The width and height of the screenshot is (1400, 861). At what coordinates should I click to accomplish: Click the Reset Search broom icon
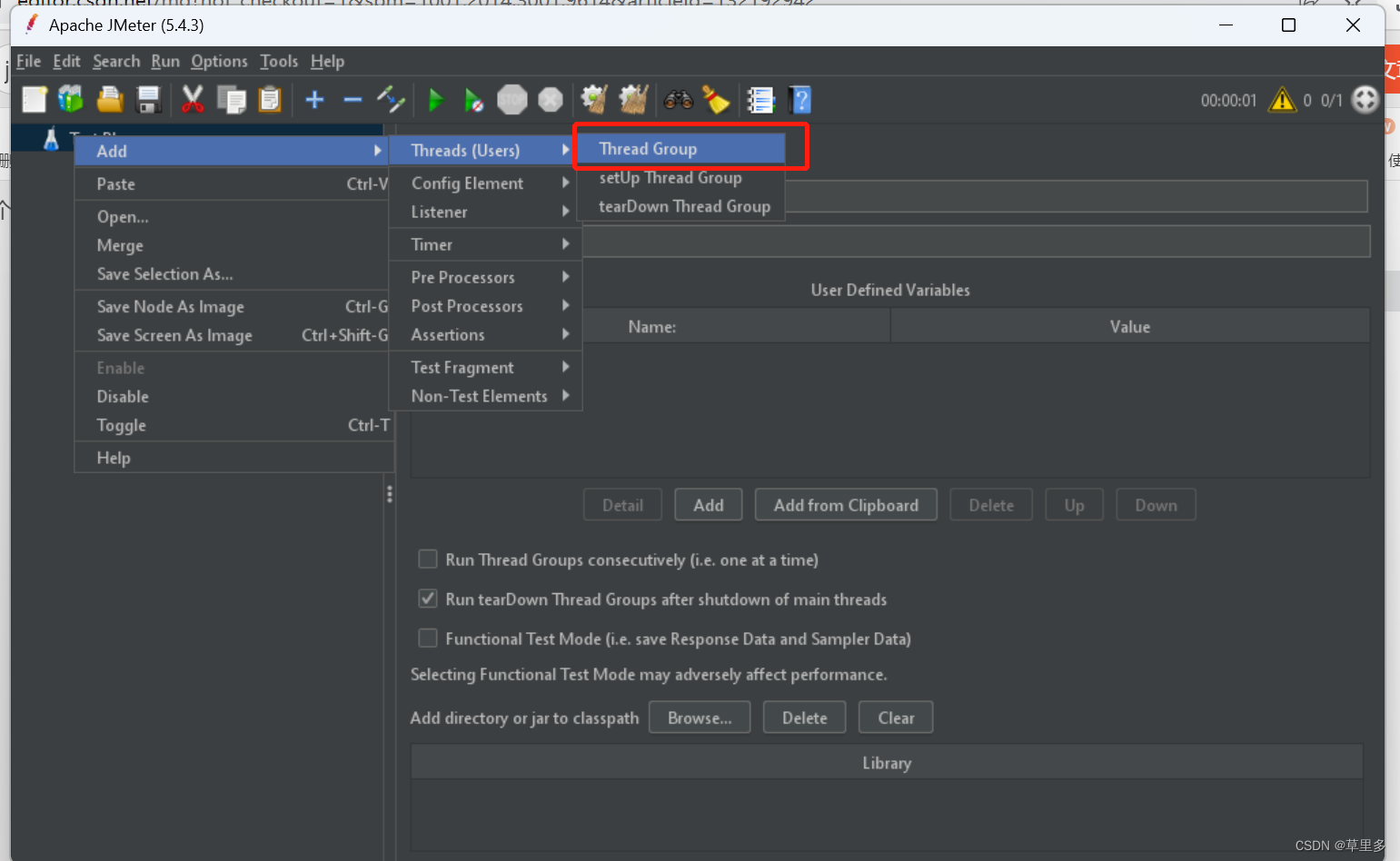717,99
